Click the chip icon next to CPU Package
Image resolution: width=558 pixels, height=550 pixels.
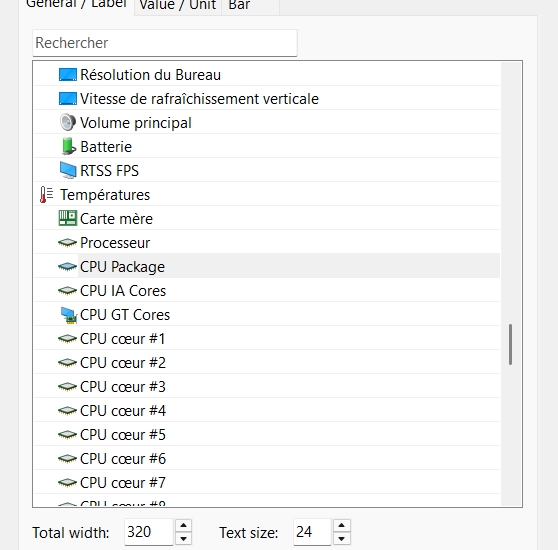67,266
